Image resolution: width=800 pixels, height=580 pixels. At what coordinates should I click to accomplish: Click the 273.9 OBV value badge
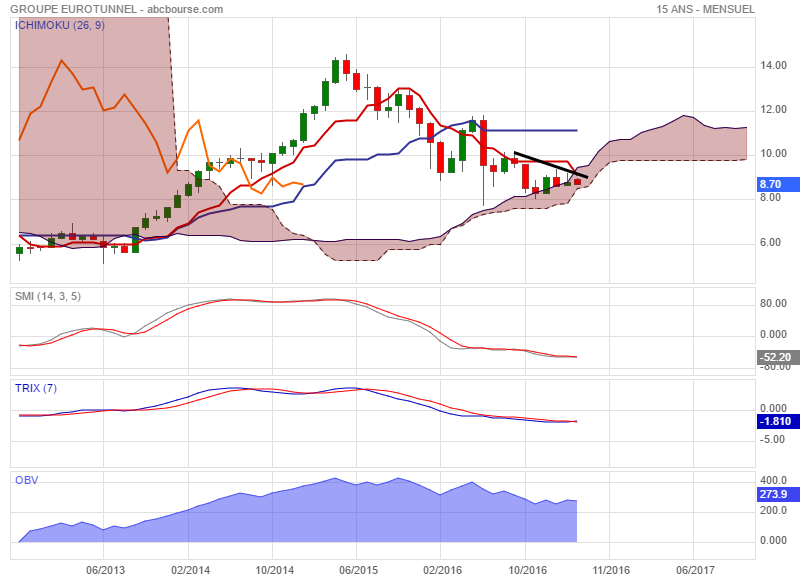[x=778, y=494]
